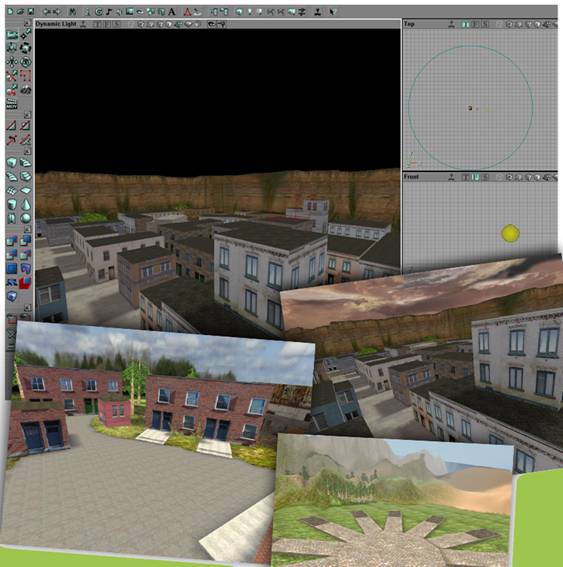Build a Cylinder brush
Viewport: 563px width, 567px height.
click(x=12, y=205)
